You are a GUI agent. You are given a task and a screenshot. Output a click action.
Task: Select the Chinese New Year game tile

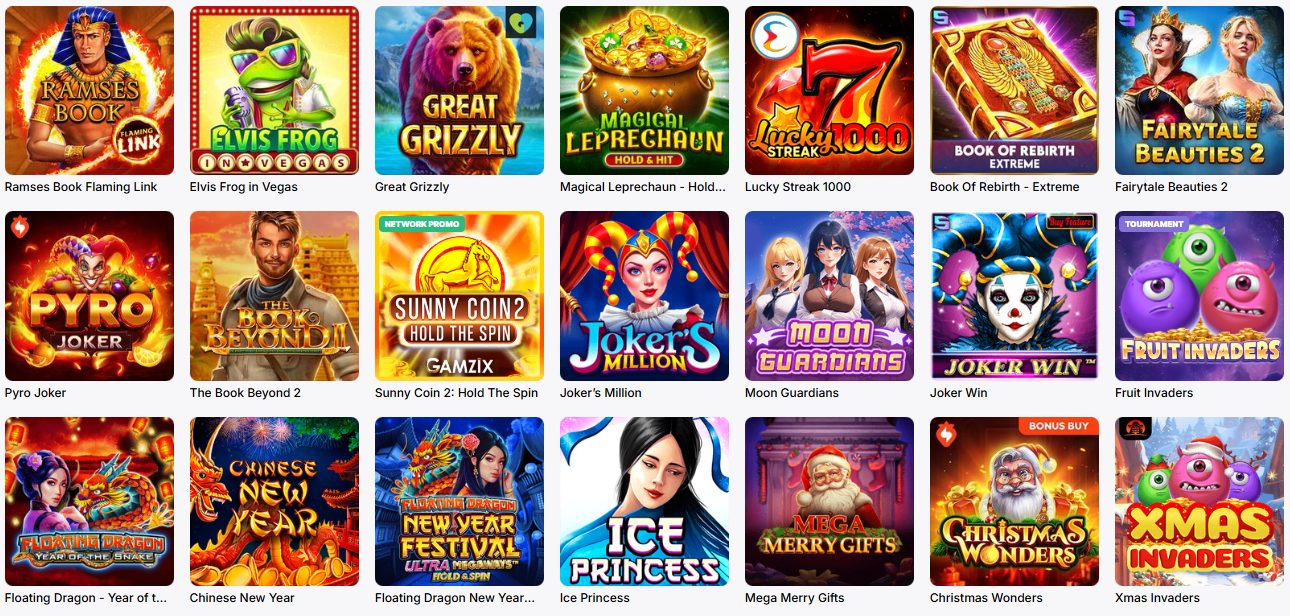[x=274, y=501]
